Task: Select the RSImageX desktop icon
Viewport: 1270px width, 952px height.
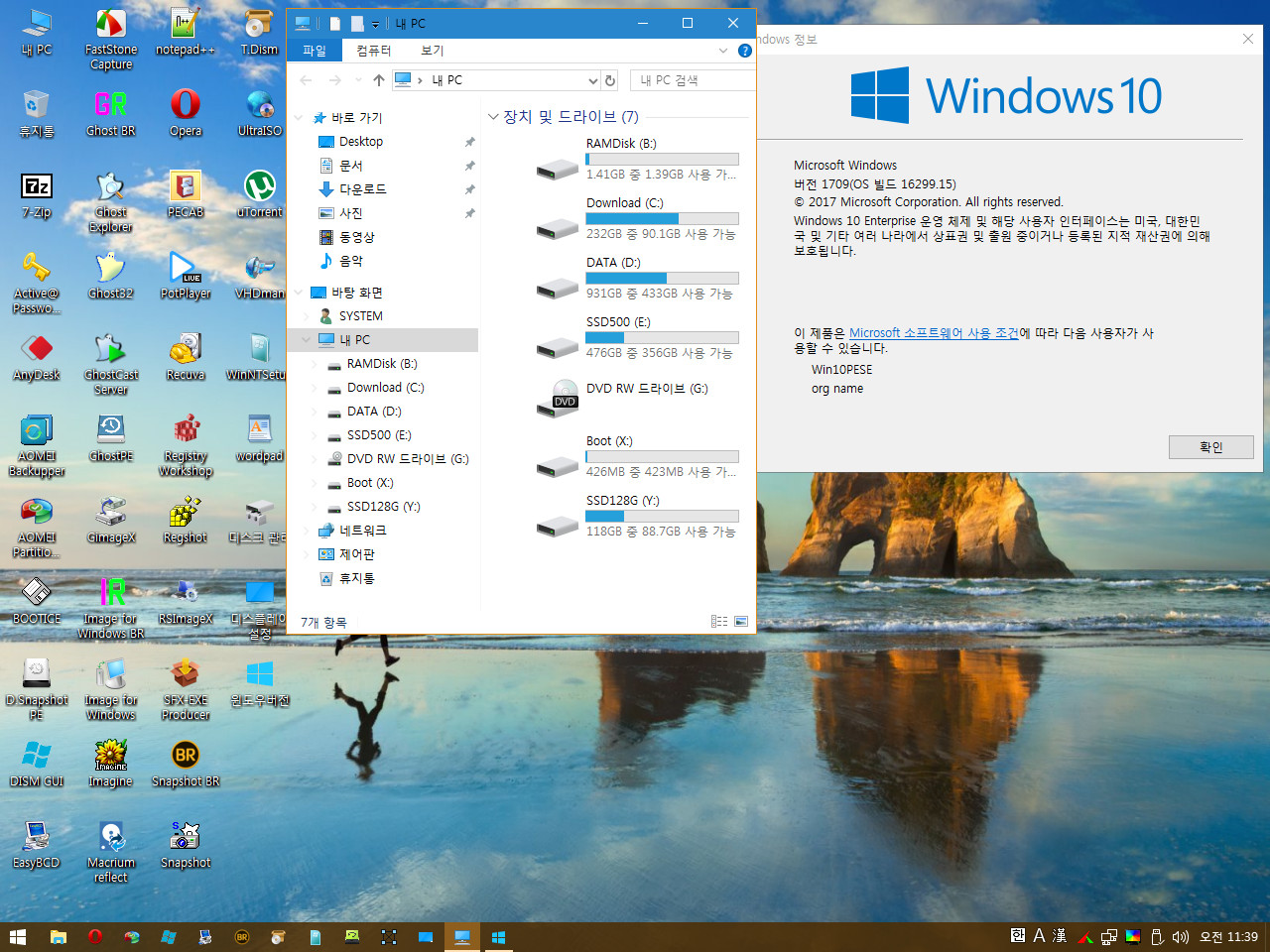Action: tap(185, 600)
